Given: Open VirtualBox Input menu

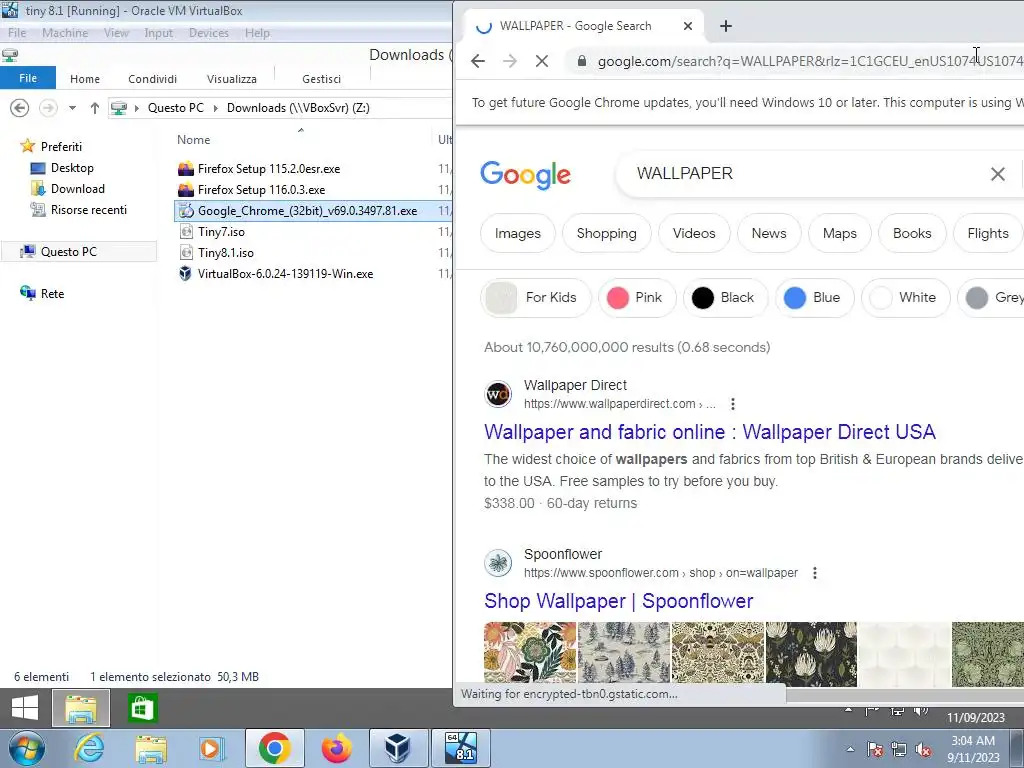Looking at the screenshot, I should point(159,33).
